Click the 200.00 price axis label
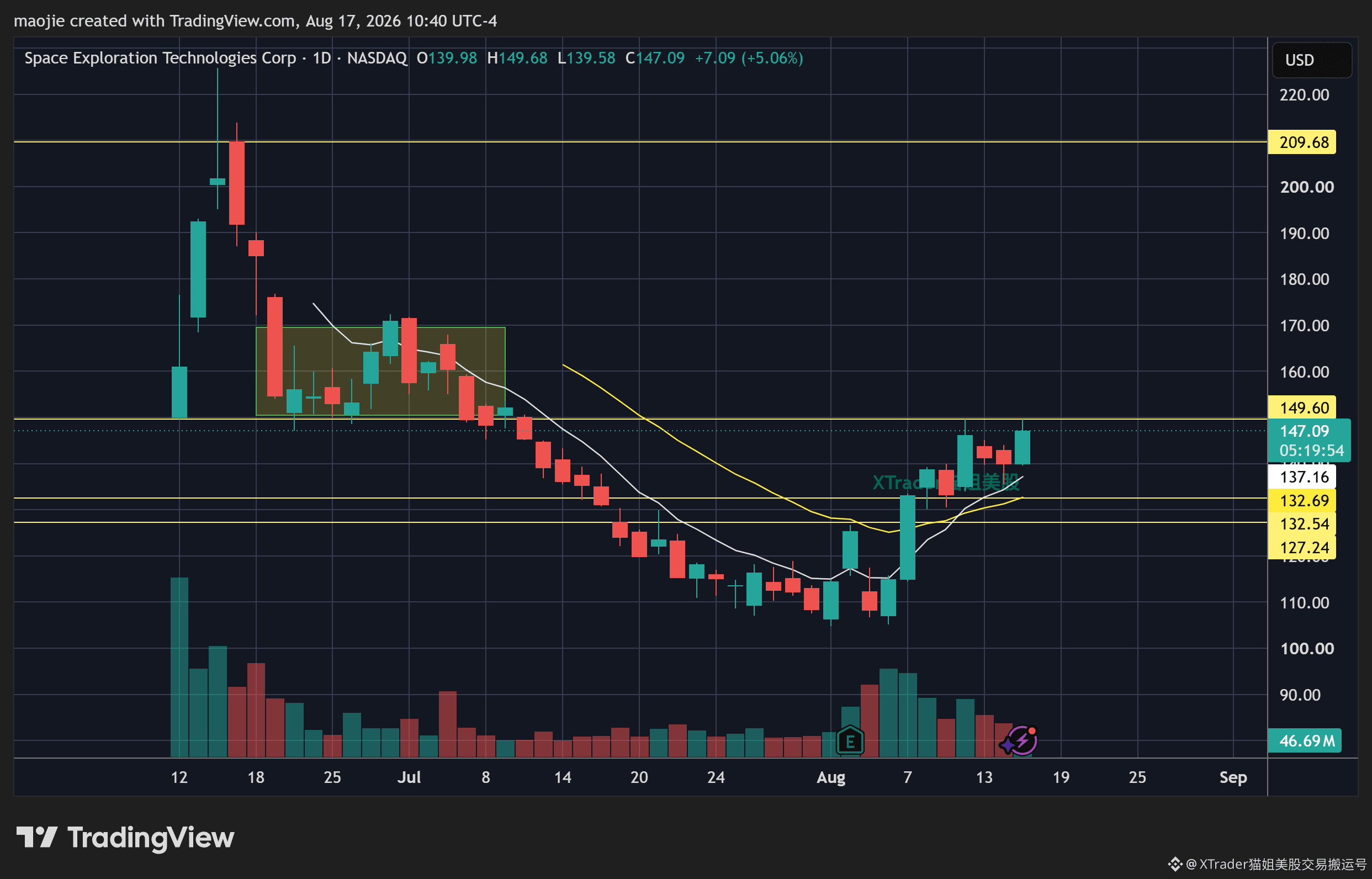The width and height of the screenshot is (1372, 879). click(1307, 187)
